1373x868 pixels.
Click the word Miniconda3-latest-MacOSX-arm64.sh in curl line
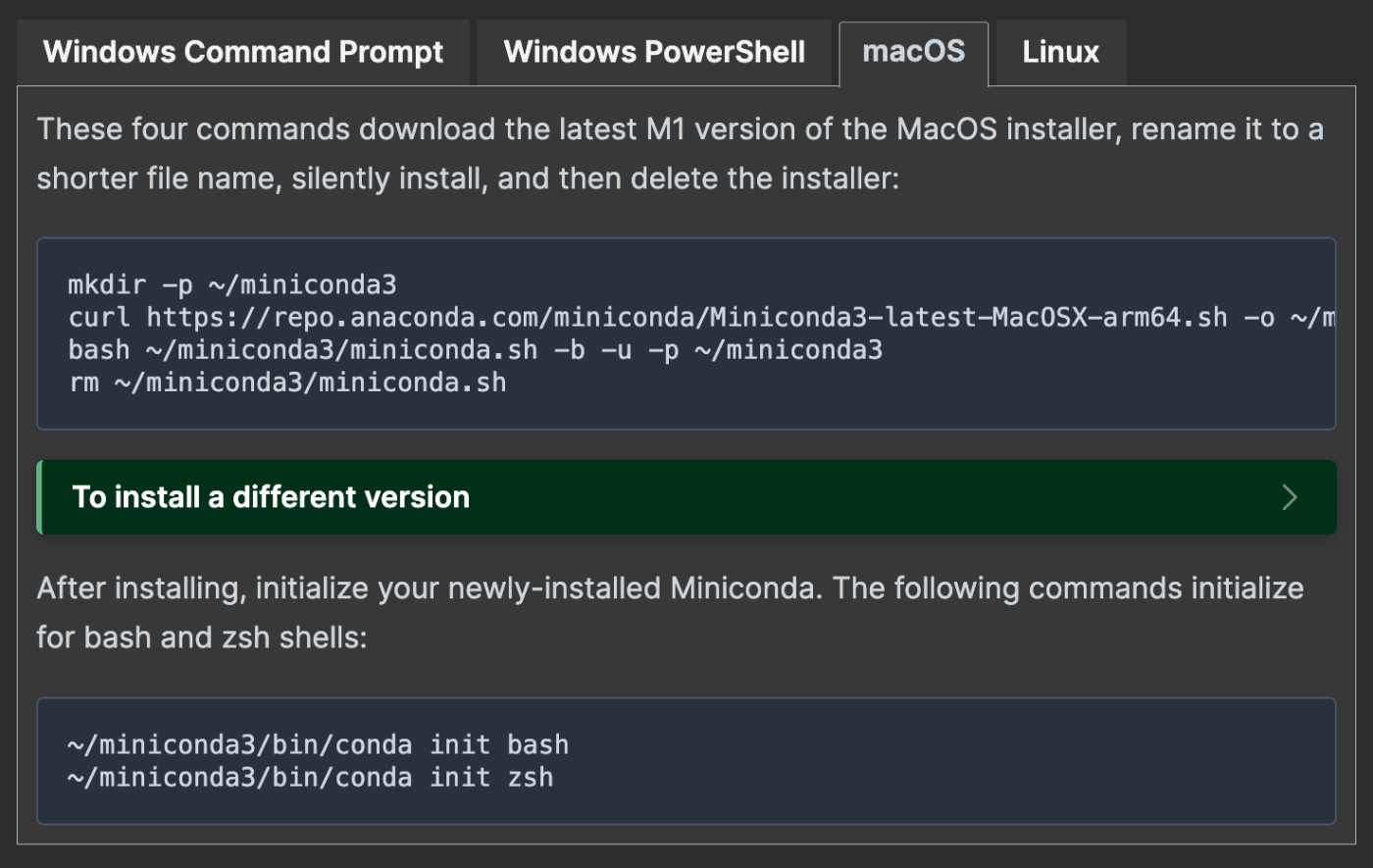coord(968,318)
